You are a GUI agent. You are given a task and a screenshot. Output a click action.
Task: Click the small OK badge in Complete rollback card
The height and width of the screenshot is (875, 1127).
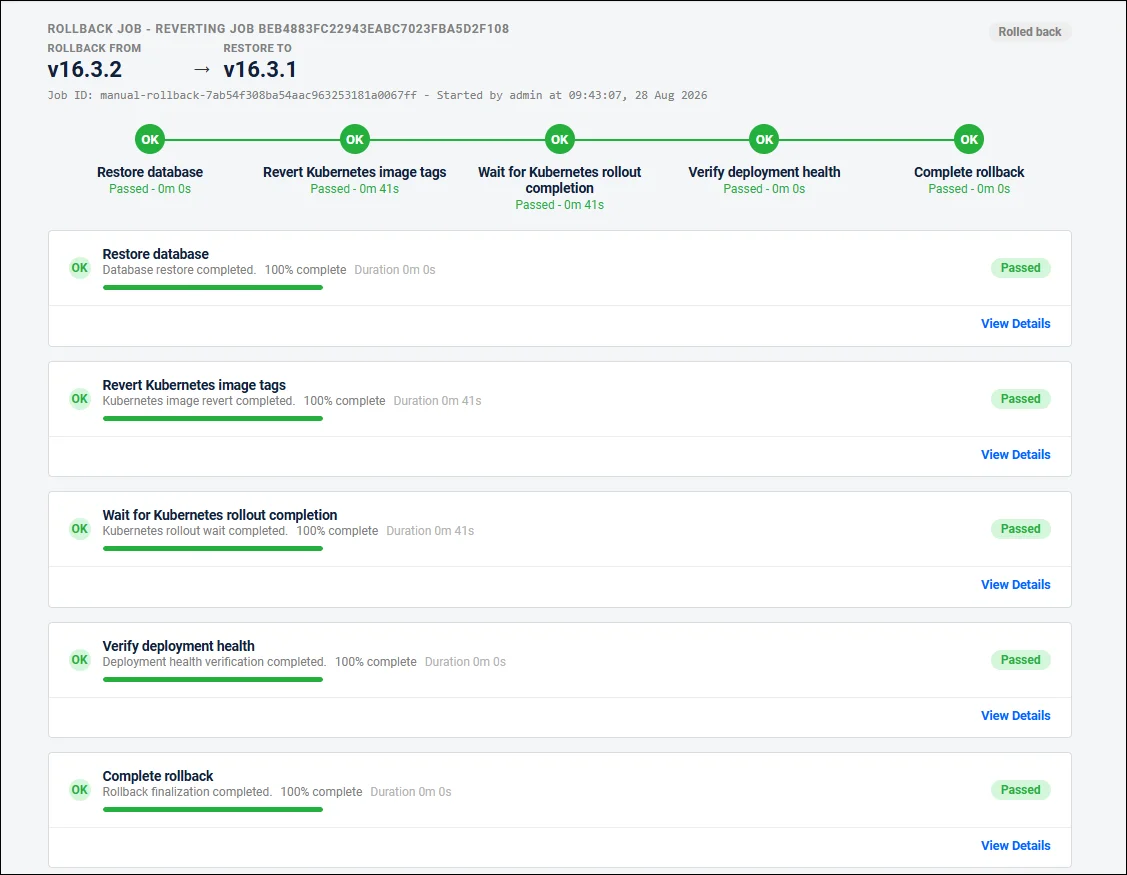[80, 790]
